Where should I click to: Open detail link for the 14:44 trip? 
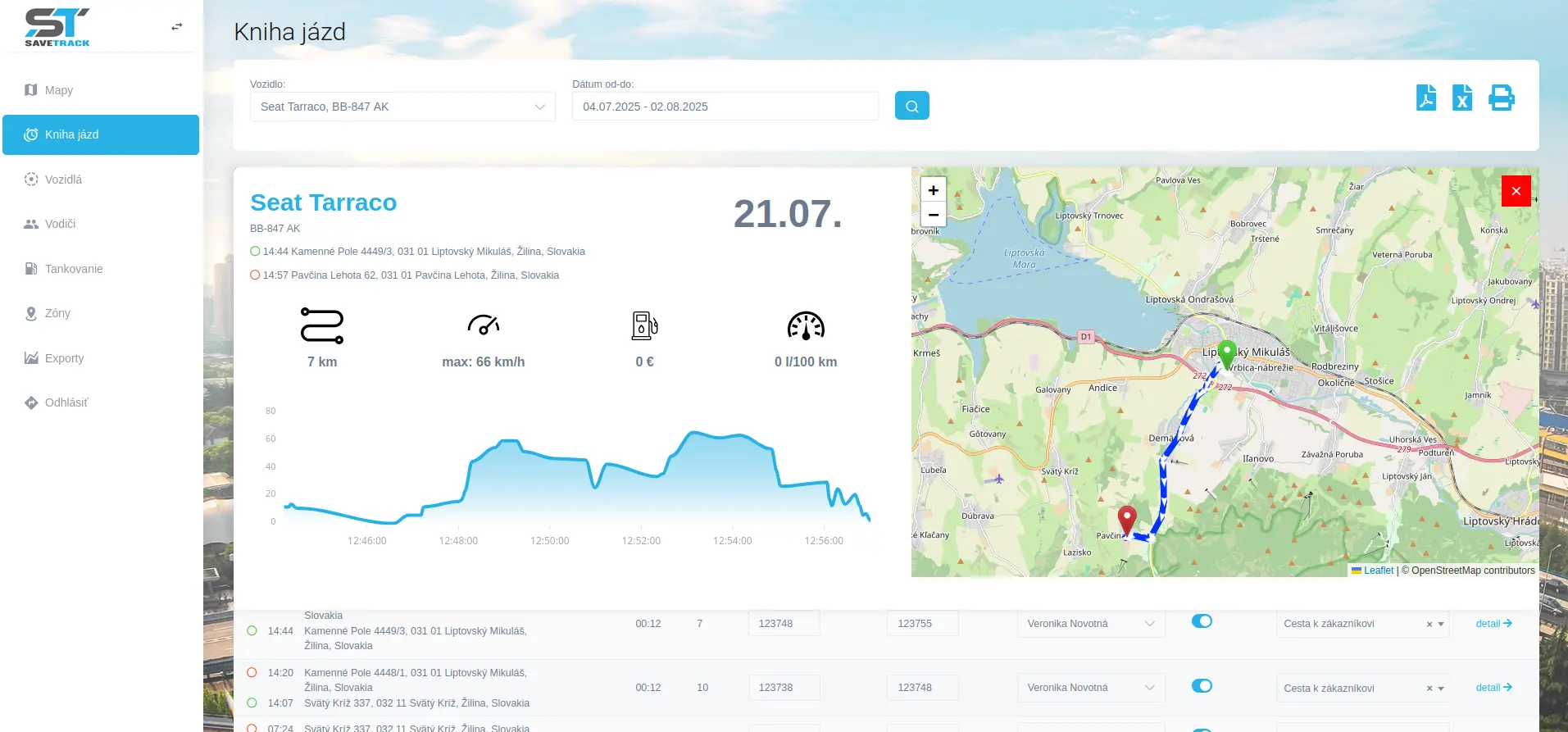pyautogui.click(x=1493, y=624)
